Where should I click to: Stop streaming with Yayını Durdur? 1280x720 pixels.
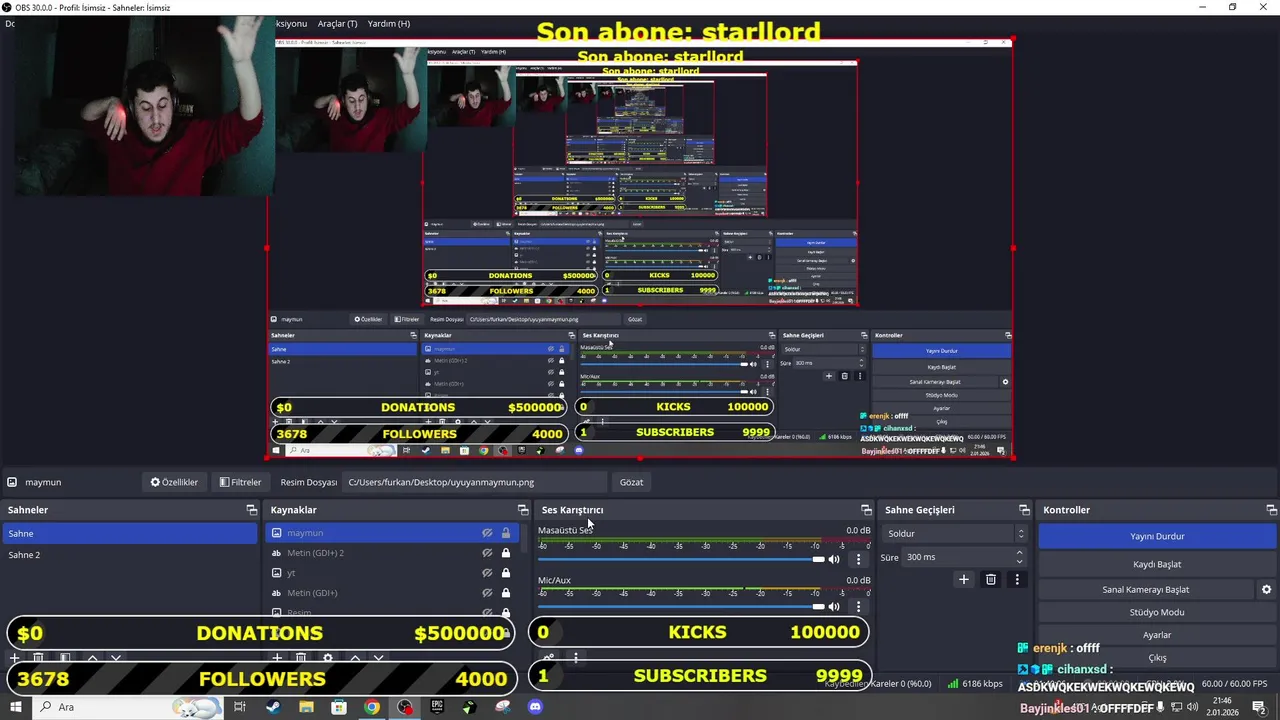[x=1157, y=536]
